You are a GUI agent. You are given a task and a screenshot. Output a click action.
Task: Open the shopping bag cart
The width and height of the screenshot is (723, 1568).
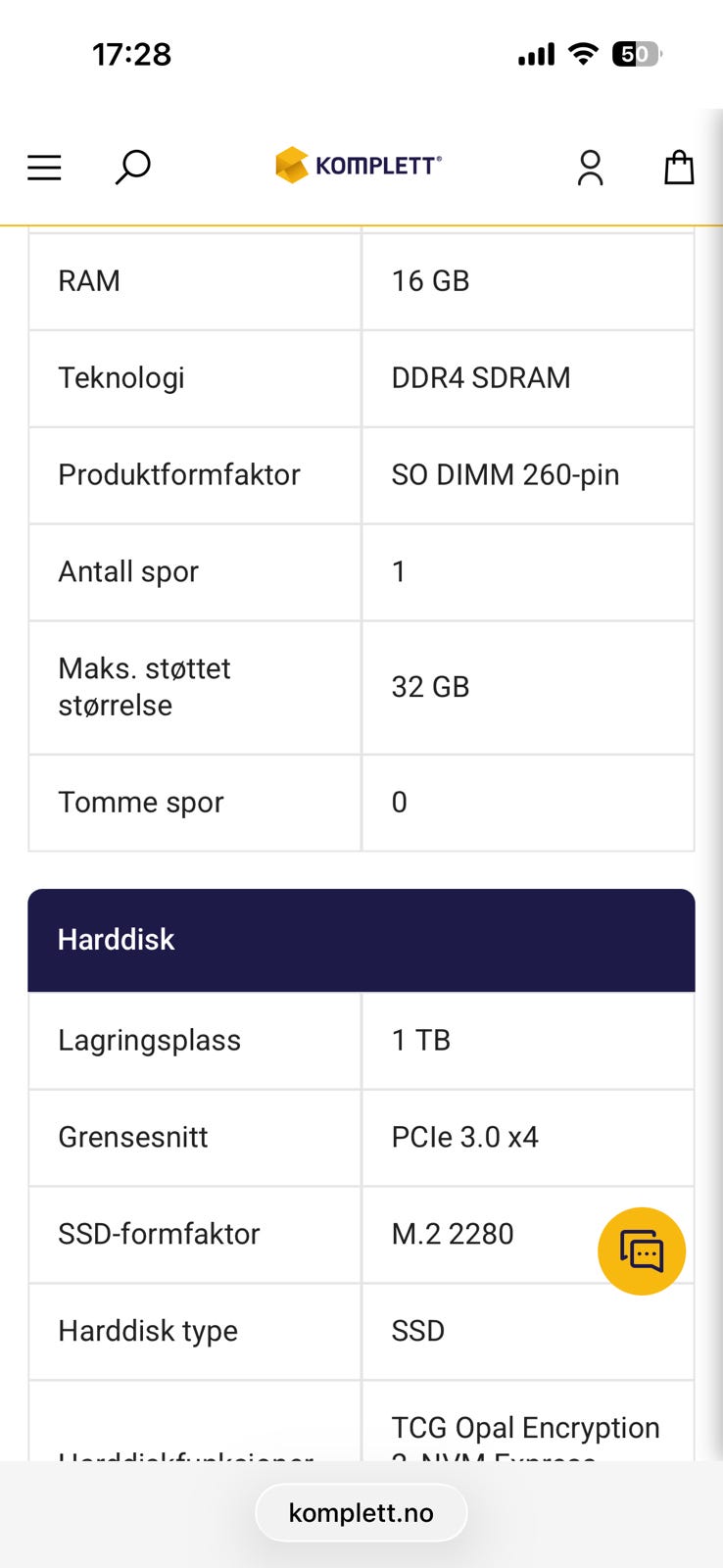click(x=679, y=168)
